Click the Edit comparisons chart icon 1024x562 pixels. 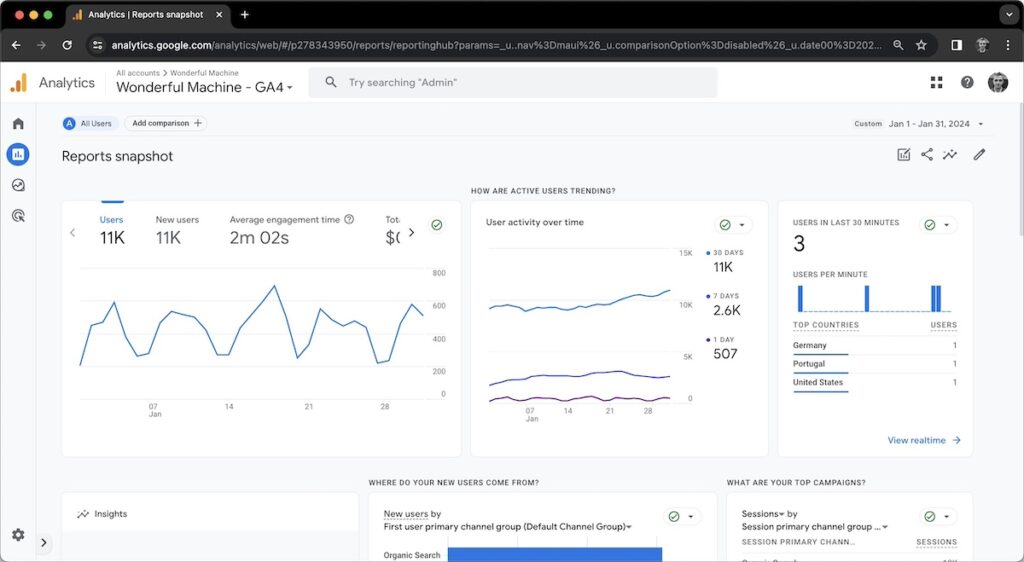(904, 155)
